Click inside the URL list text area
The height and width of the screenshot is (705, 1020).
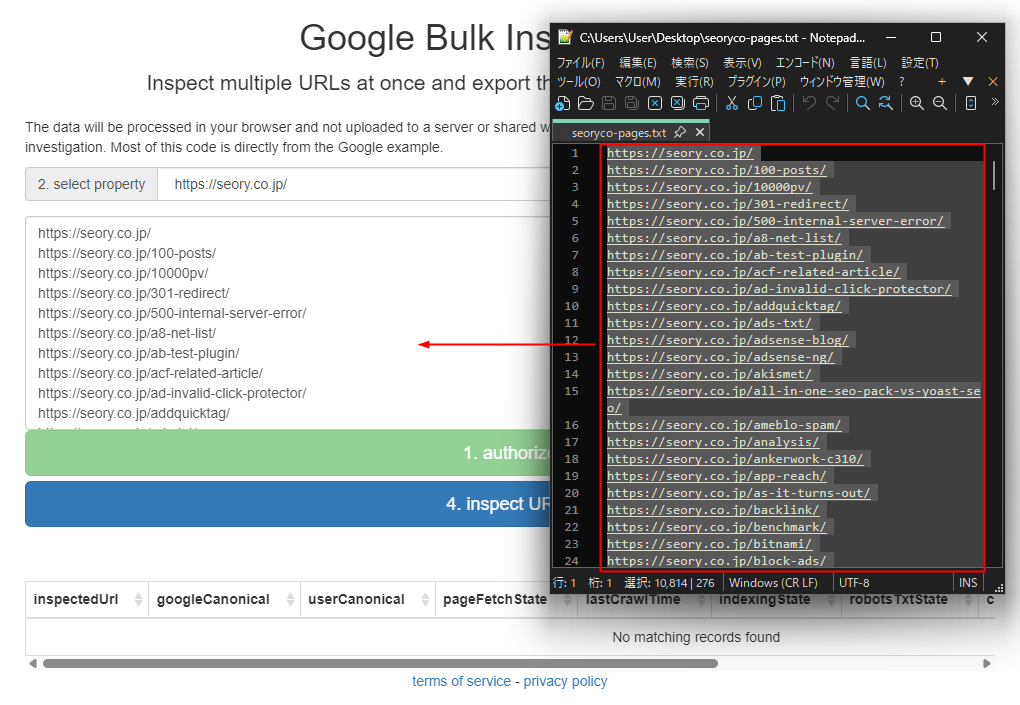pos(288,323)
